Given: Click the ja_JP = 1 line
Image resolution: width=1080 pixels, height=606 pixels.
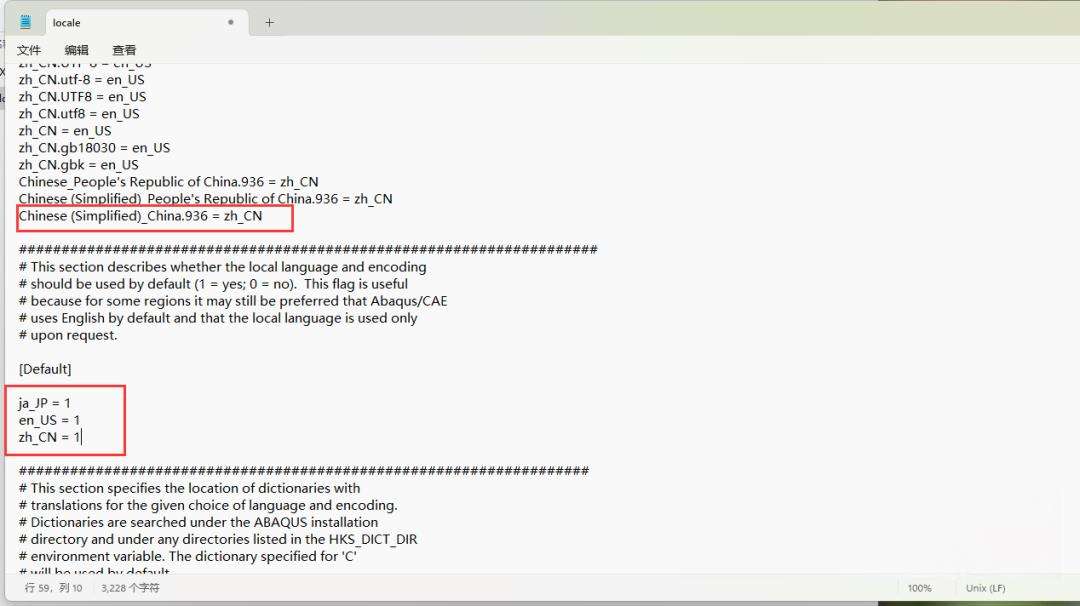Looking at the screenshot, I should [44, 404].
